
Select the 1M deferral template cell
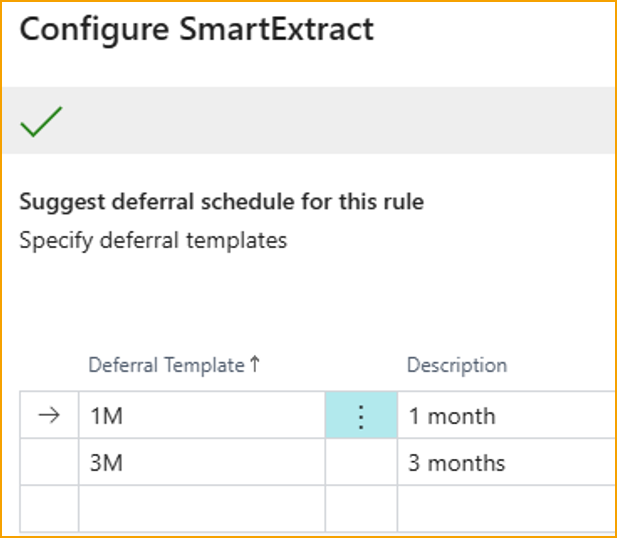[200, 416]
